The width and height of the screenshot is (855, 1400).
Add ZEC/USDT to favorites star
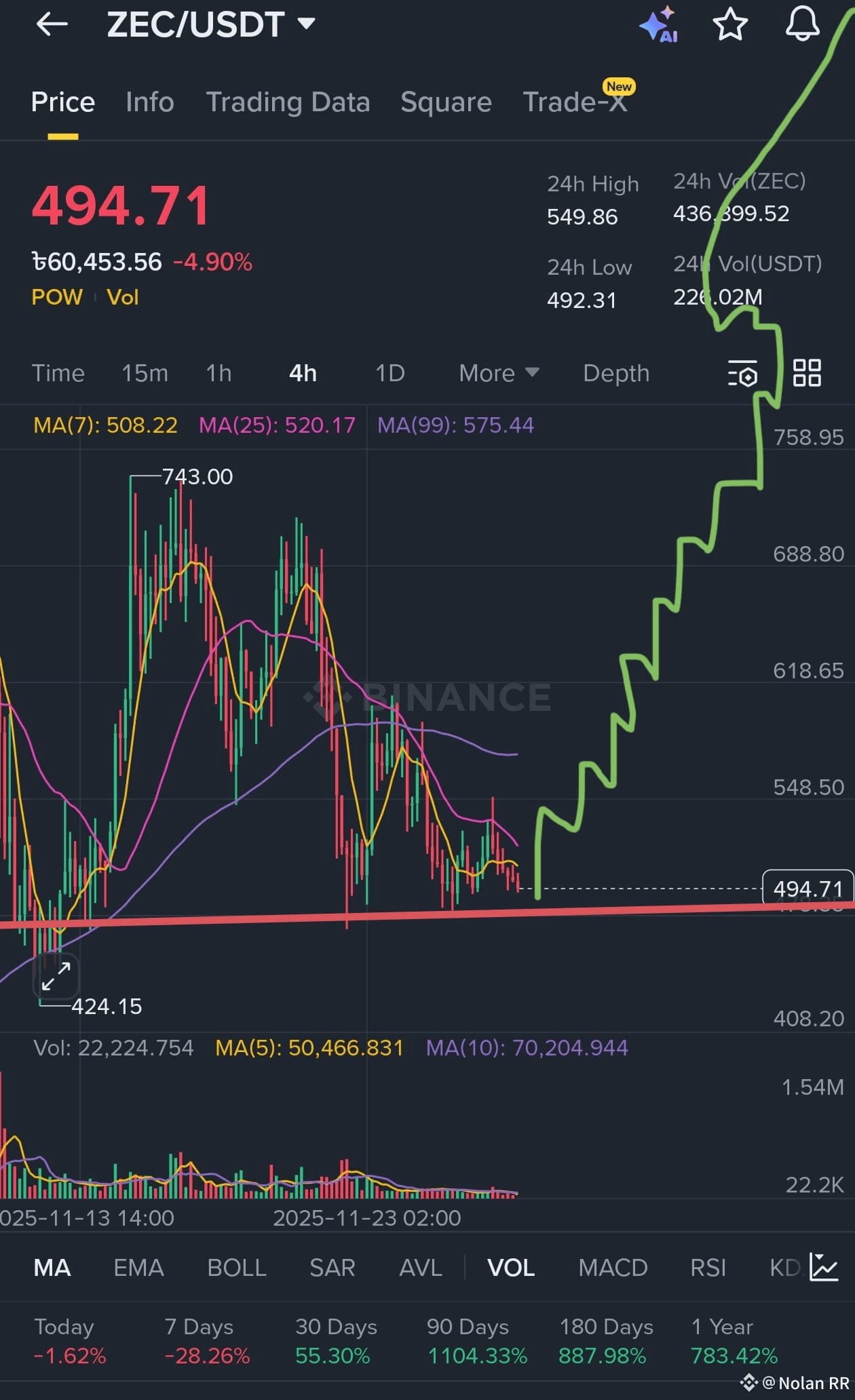point(730,24)
